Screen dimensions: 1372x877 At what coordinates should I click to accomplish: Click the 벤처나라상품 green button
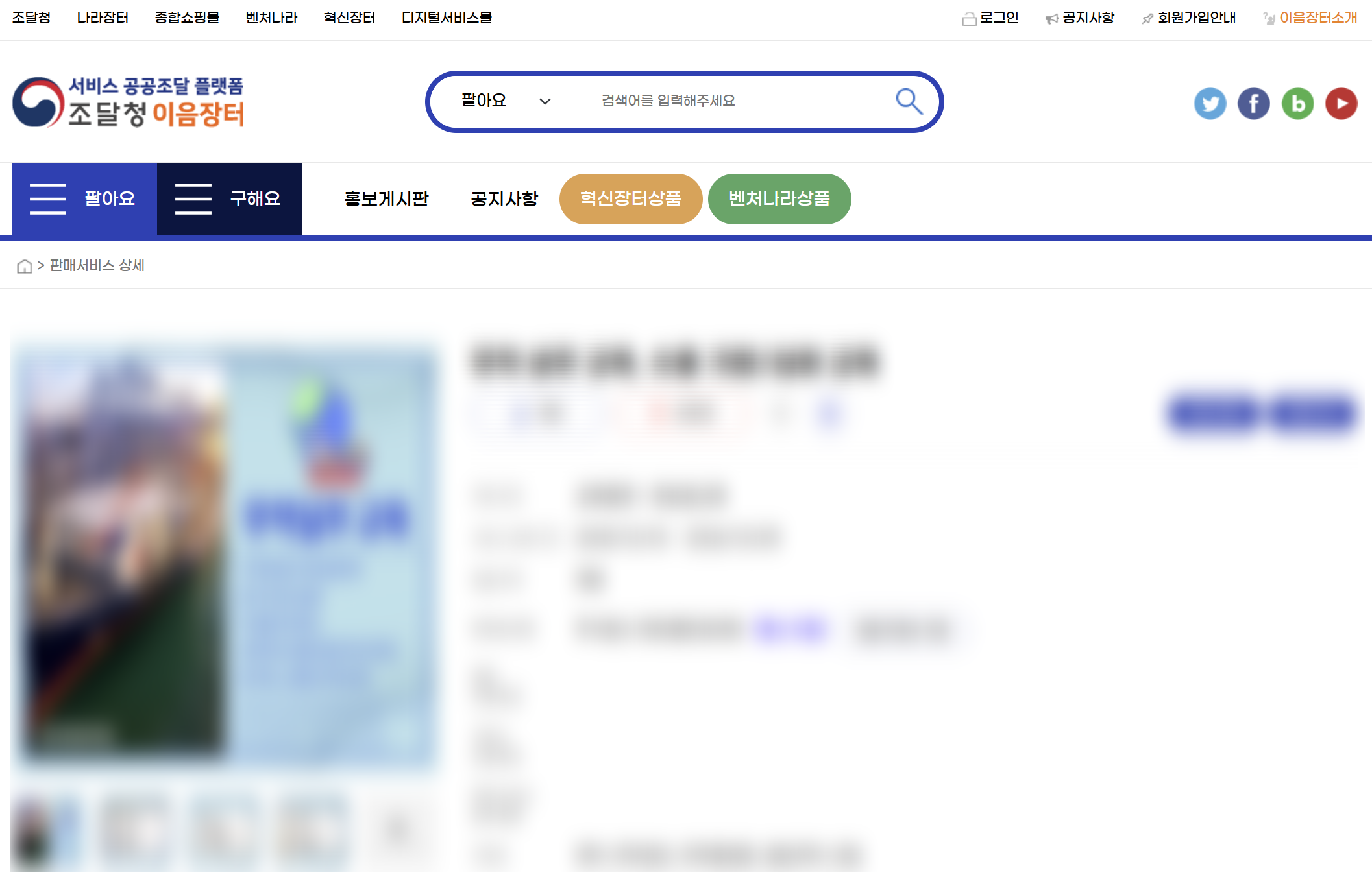coord(779,198)
